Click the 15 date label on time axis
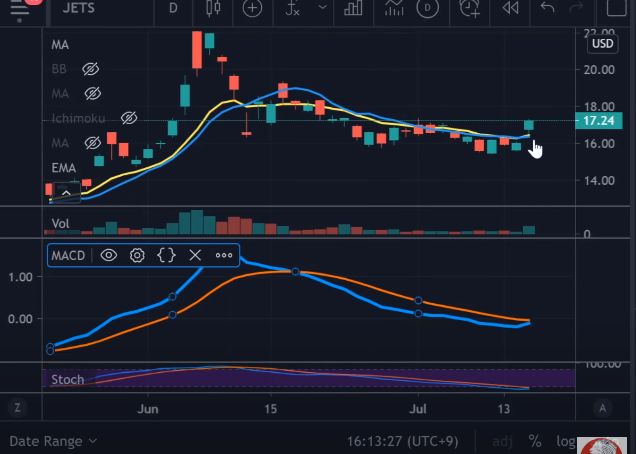Screen dimensions: 636x454 [271, 409]
